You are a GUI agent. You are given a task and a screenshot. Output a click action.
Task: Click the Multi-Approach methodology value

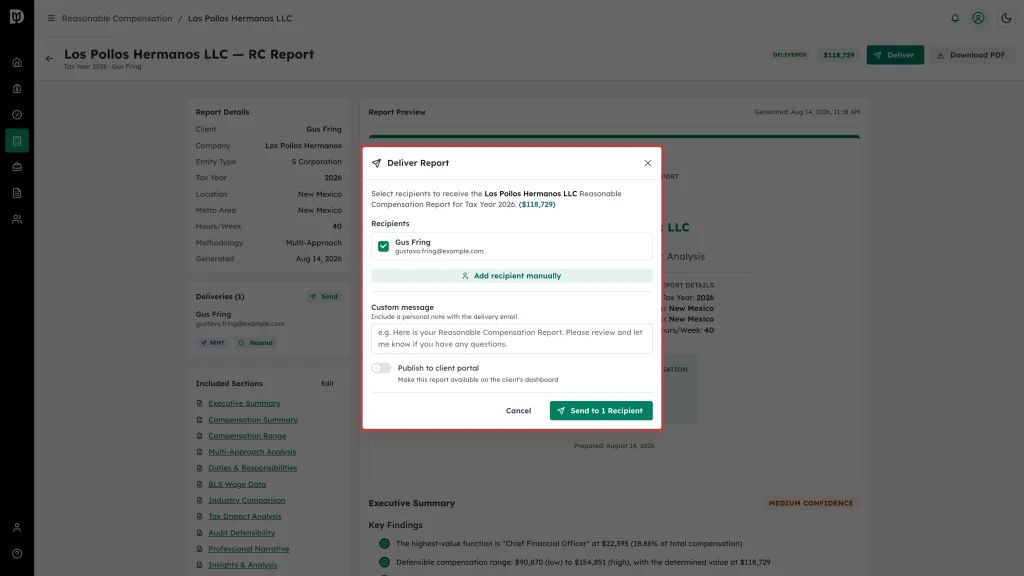(x=313, y=242)
